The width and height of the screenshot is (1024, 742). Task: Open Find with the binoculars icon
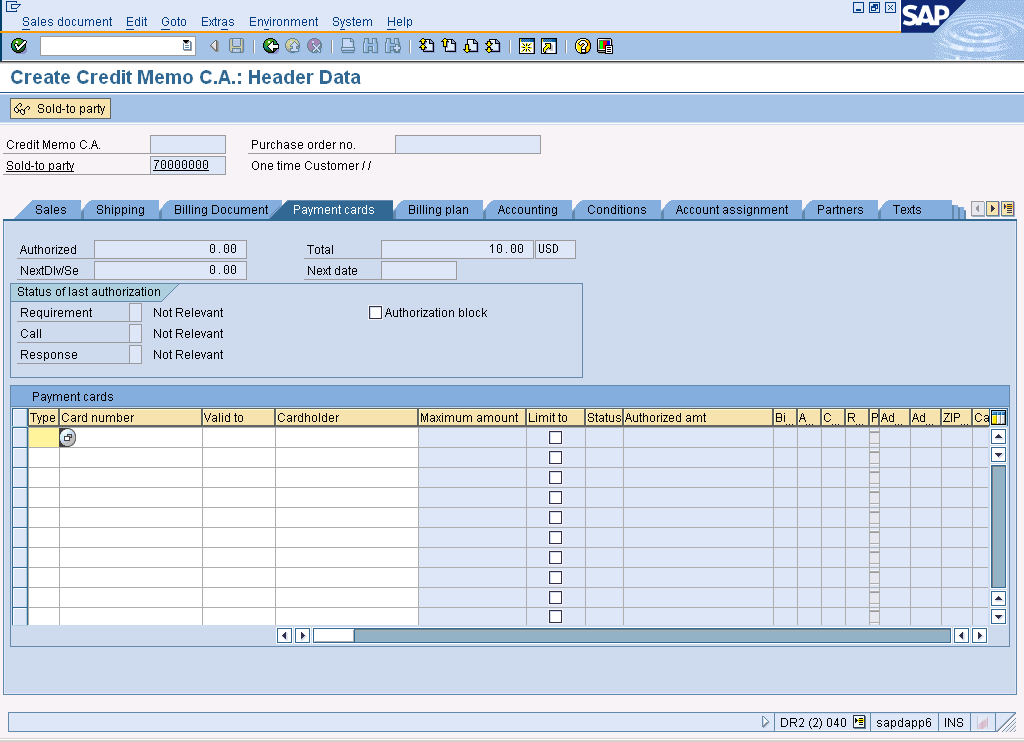[x=370, y=46]
